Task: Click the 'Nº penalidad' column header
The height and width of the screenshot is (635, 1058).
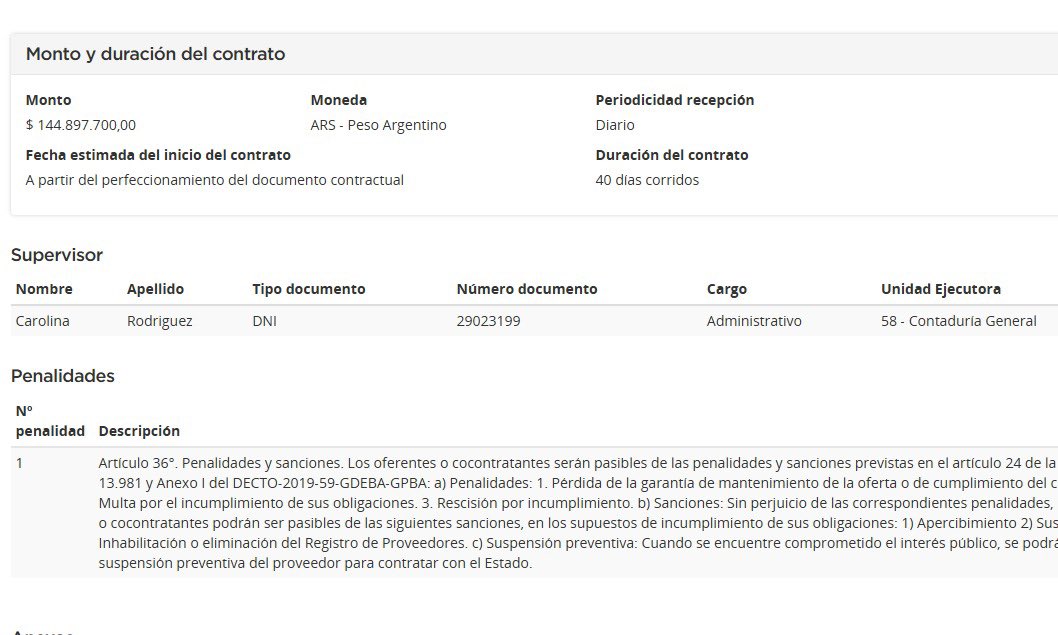Action: 50,421
